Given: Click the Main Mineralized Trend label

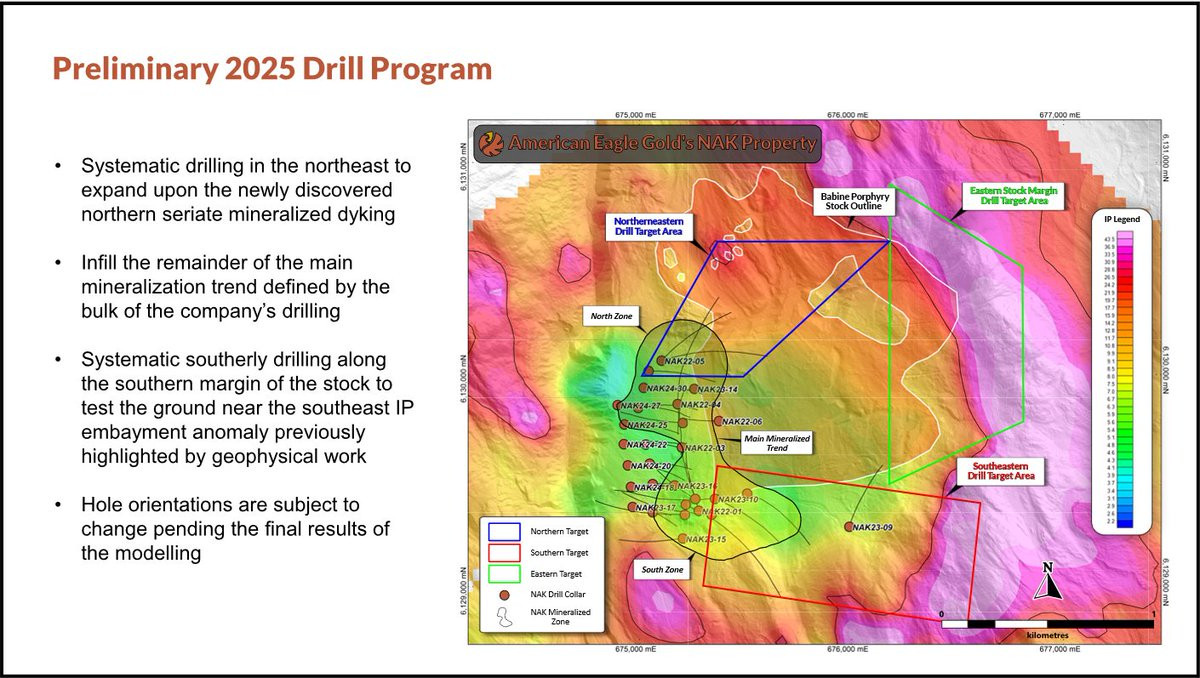Looking at the screenshot, I should pyautogui.click(x=777, y=443).
